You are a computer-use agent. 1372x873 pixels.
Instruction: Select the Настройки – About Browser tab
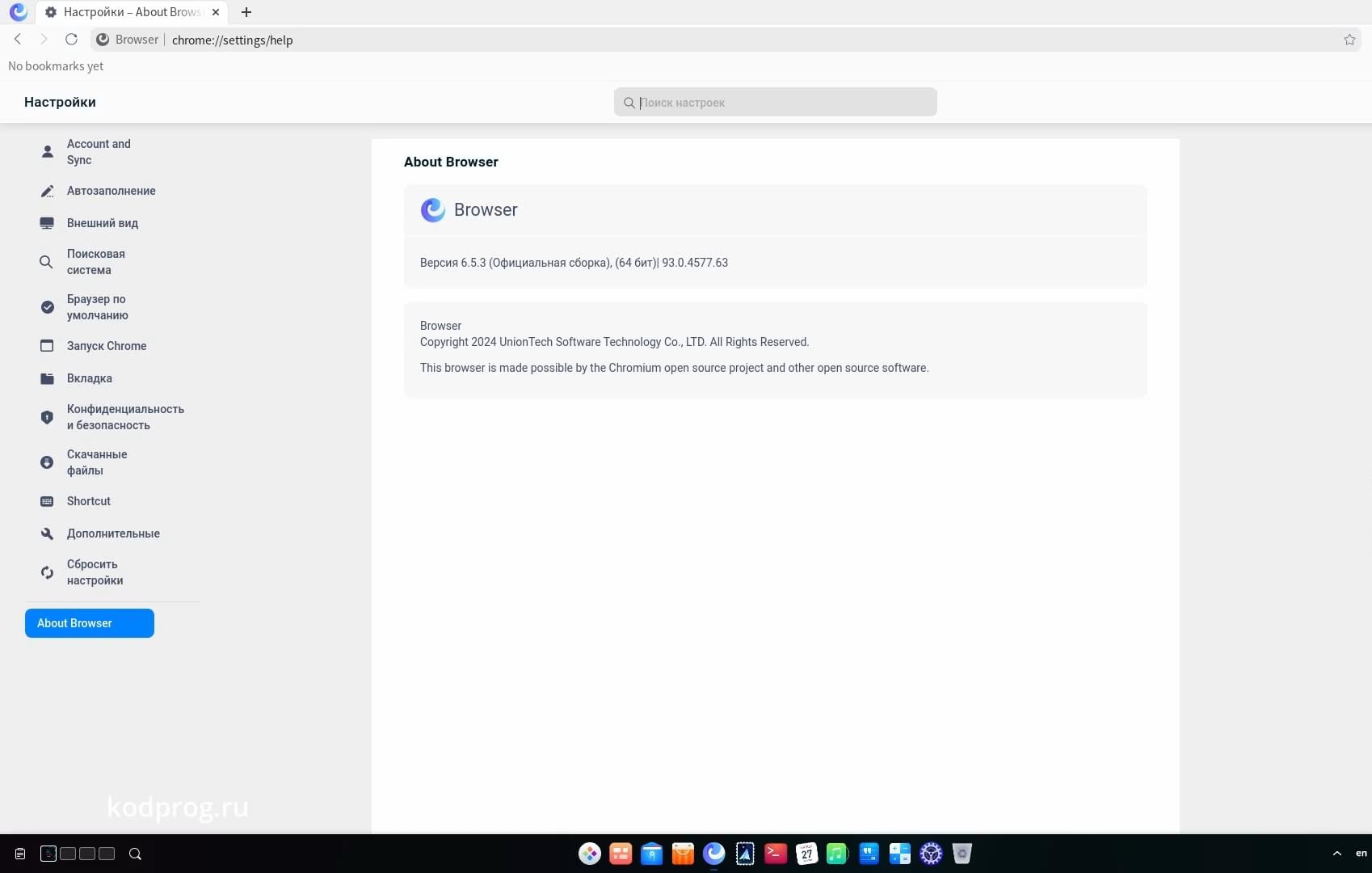coord(132,12)
